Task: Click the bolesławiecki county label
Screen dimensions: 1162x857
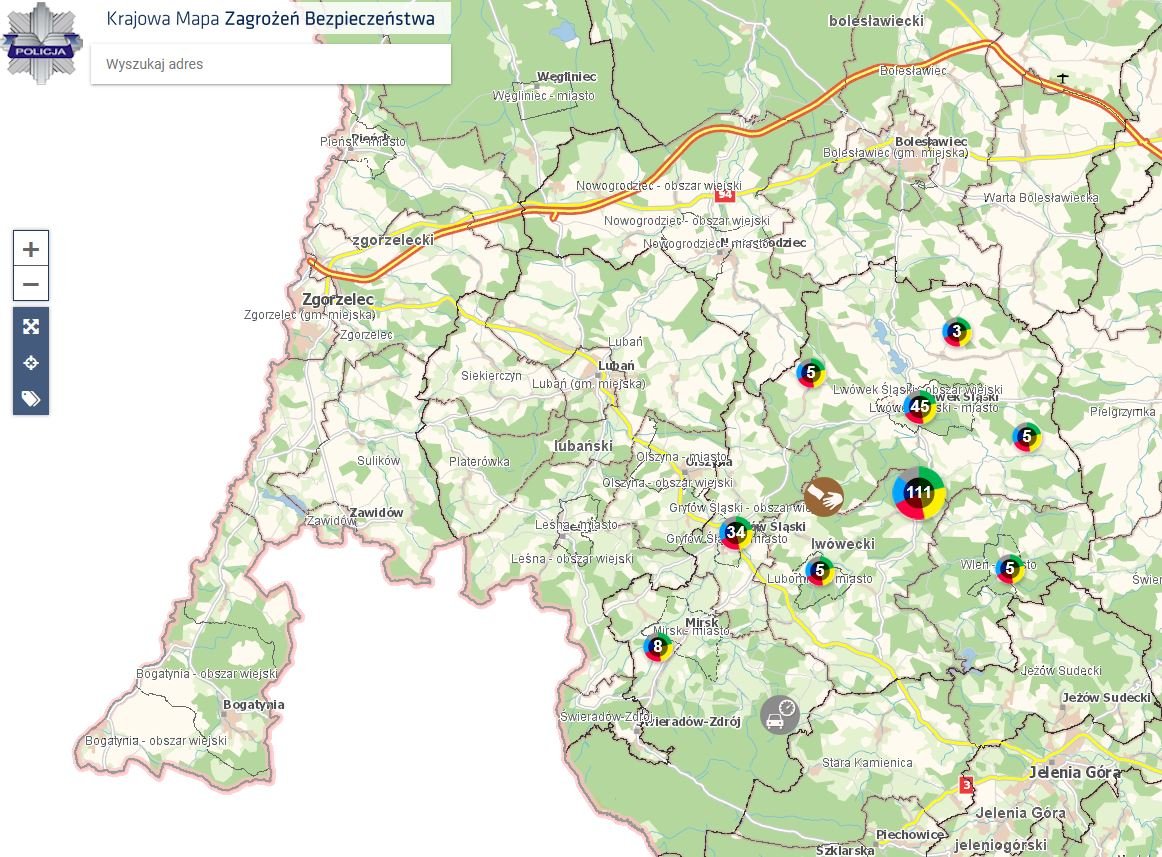Action: (x=876, y=21)
